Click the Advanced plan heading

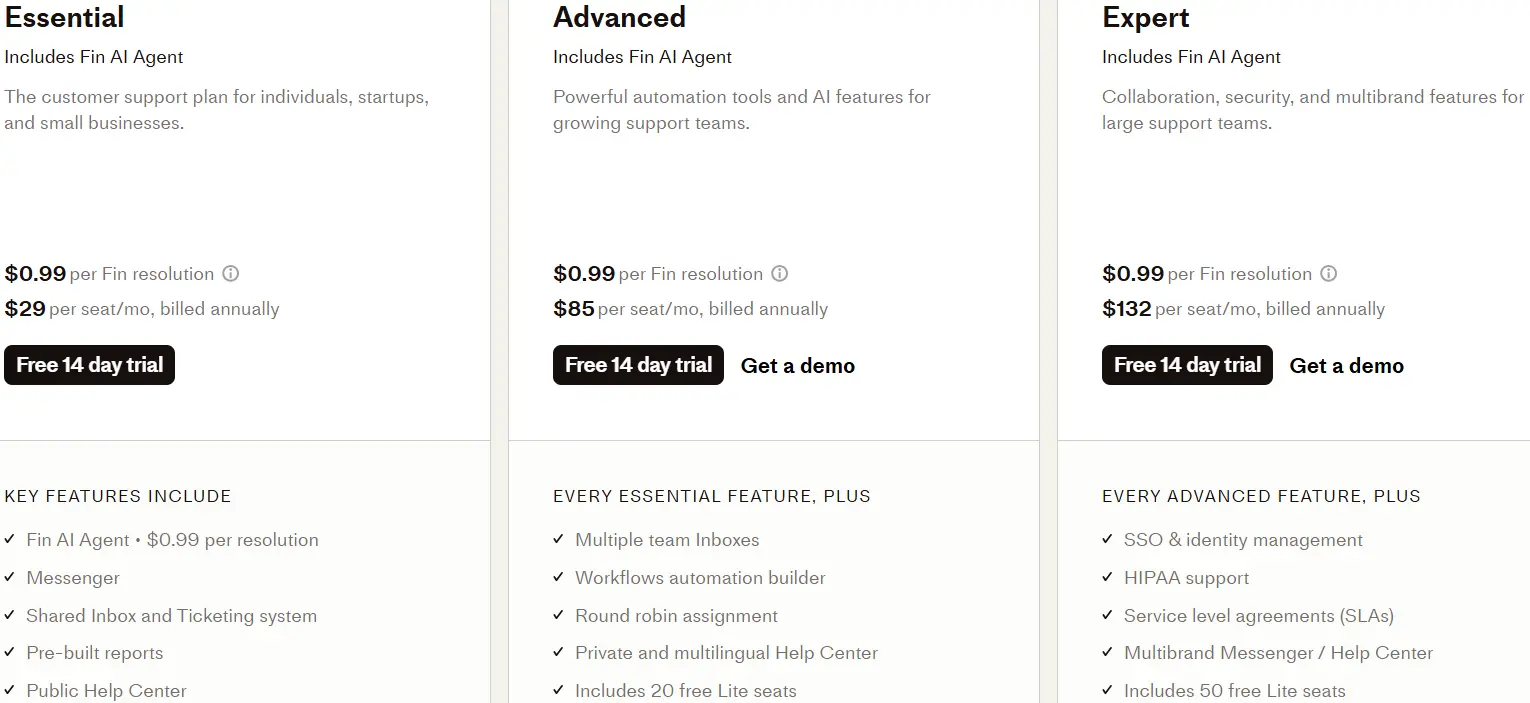click(x=619, y=17)
